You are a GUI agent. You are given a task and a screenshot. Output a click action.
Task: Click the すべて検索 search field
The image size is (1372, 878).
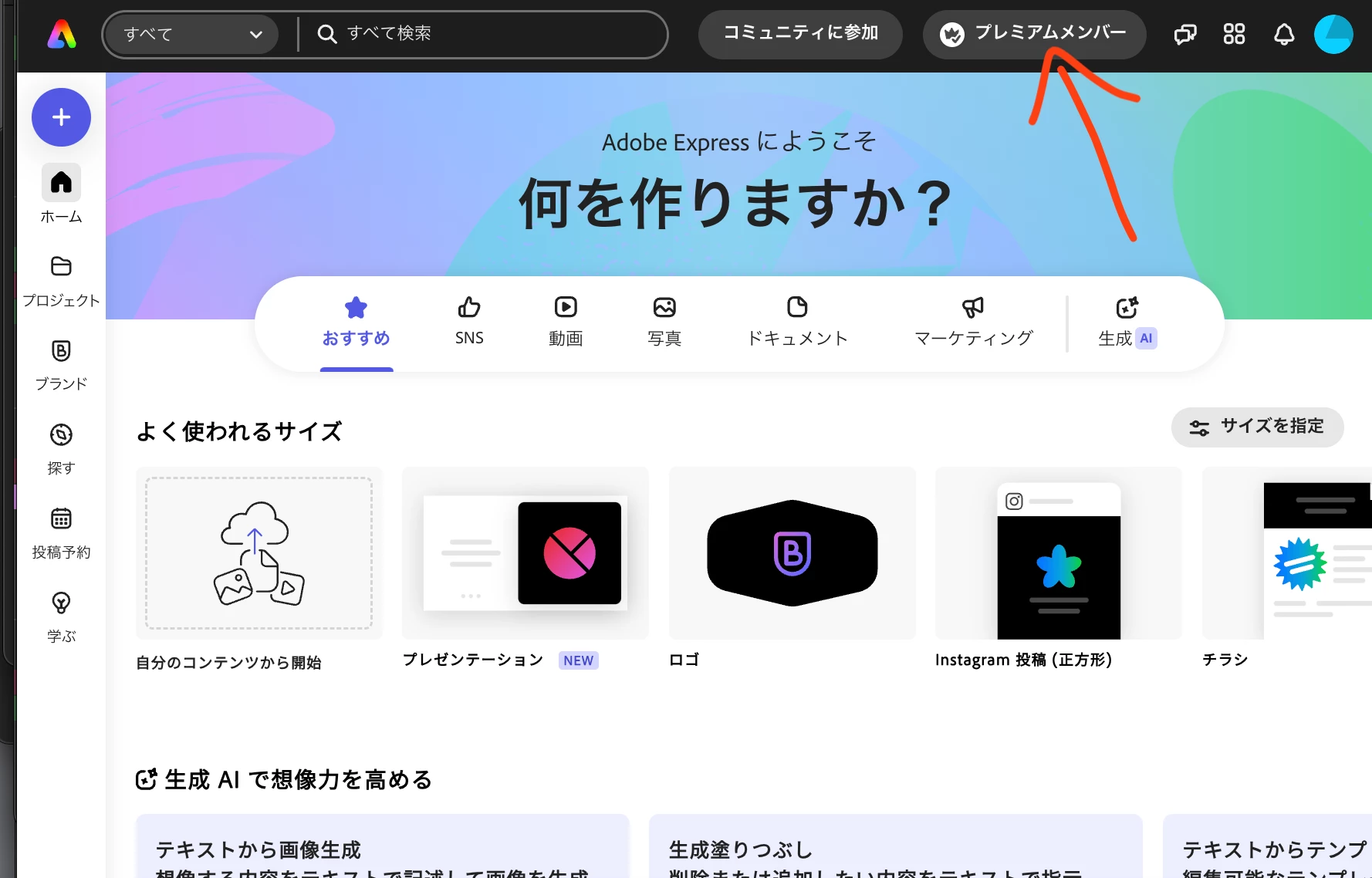click(483, 34)
